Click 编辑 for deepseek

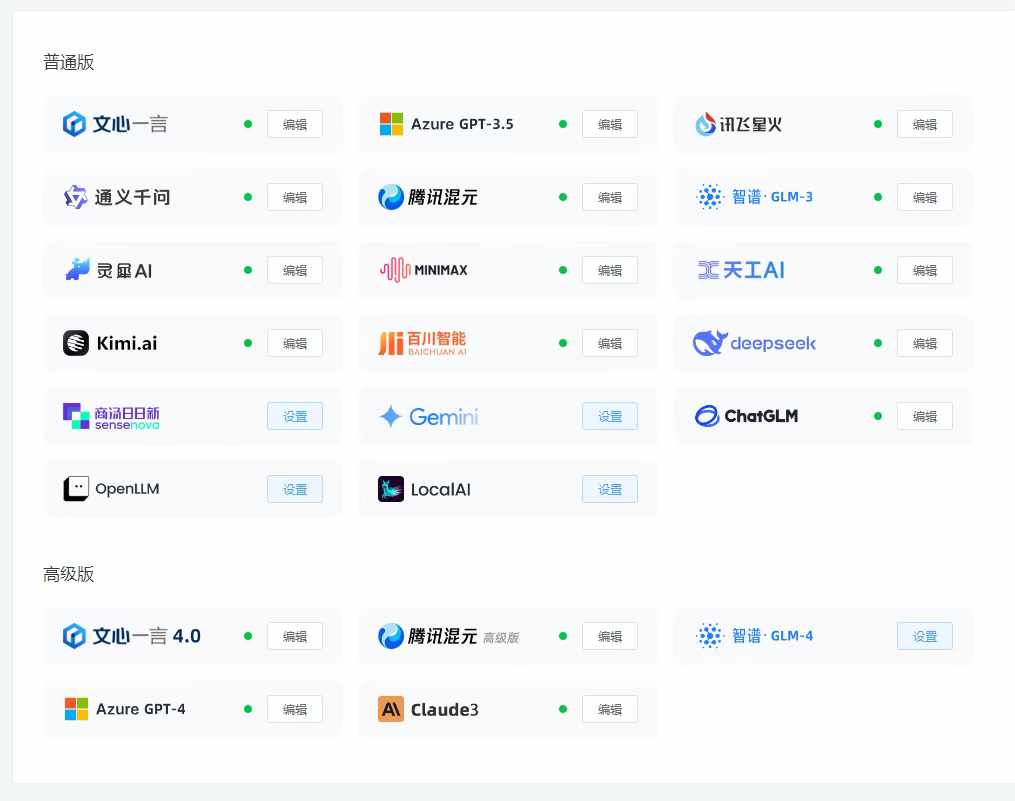coord(924,343)
